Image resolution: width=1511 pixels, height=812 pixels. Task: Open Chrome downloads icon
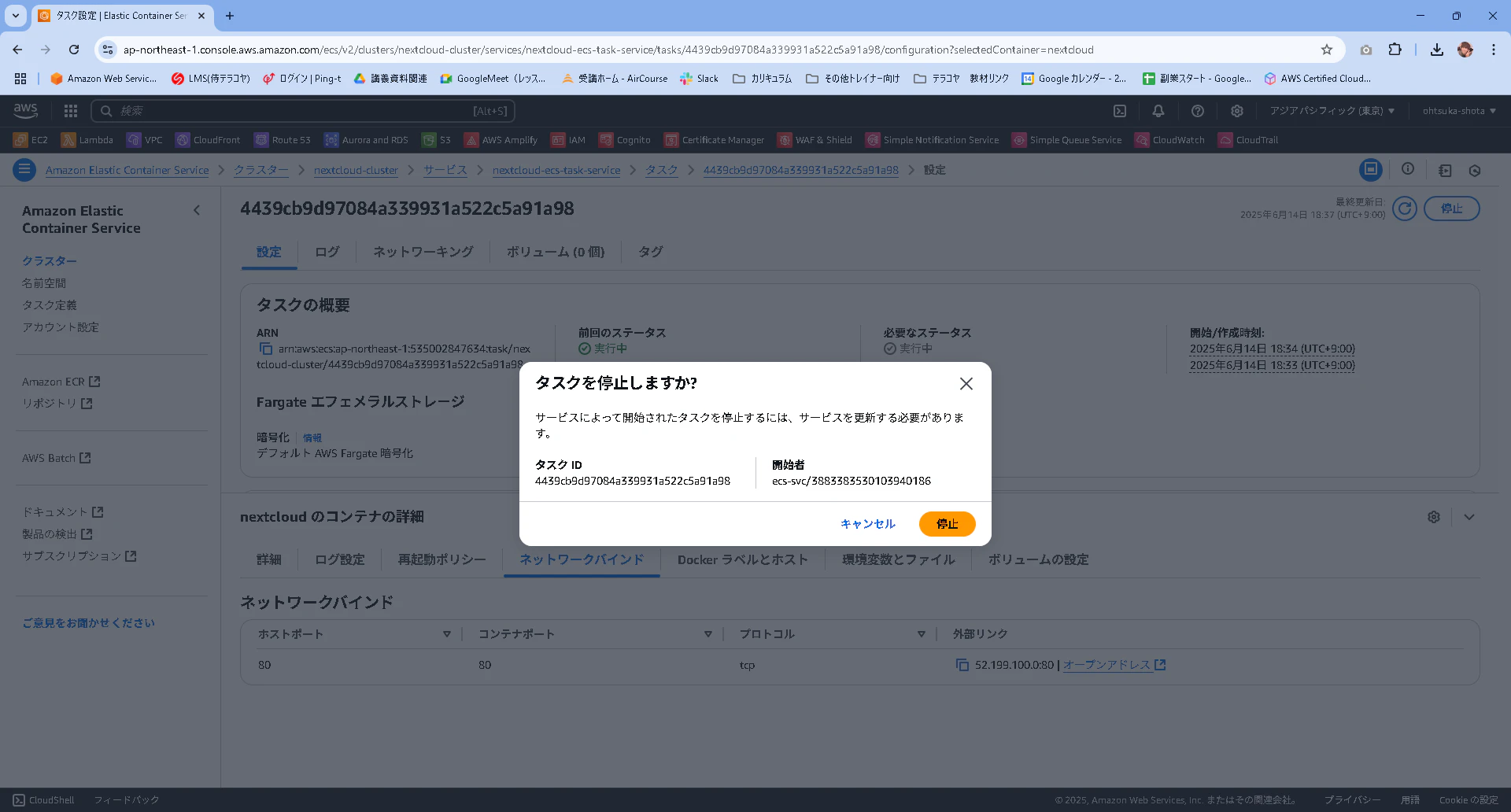point(1437,50)
